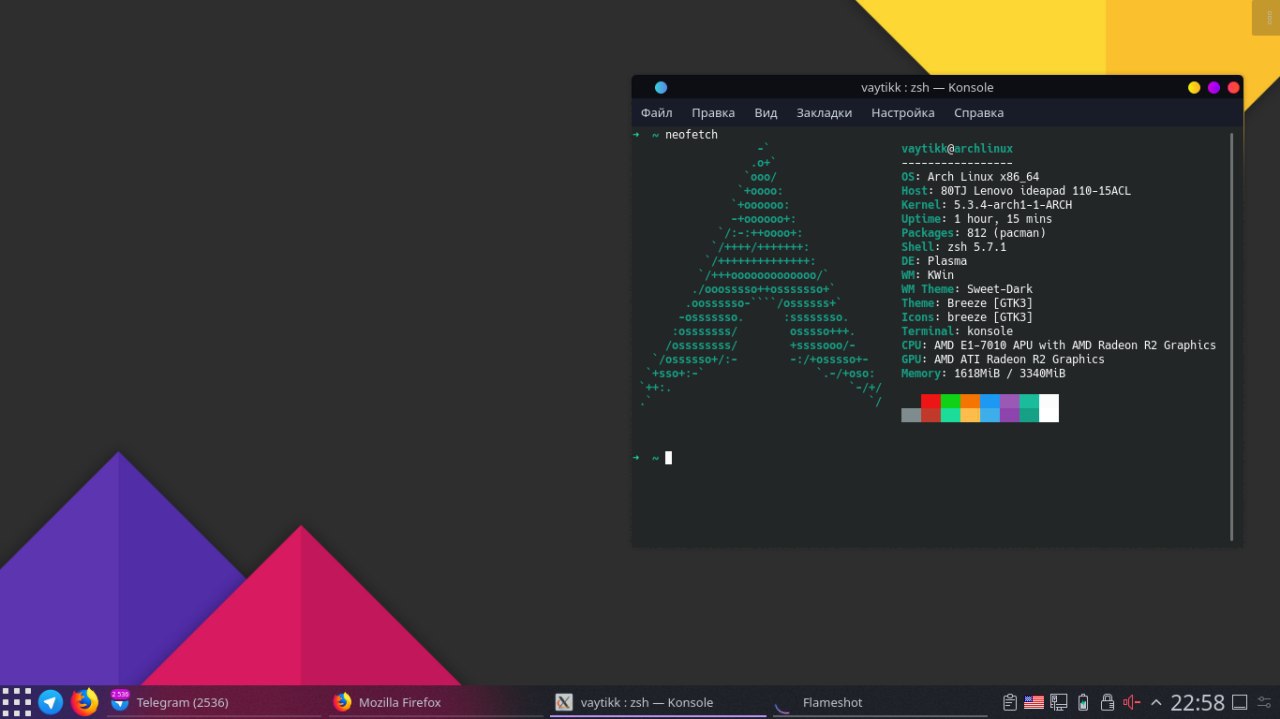
Task: Click the 'Theme: Breeze [GTK3]' line
Action: tap(967, 303)
